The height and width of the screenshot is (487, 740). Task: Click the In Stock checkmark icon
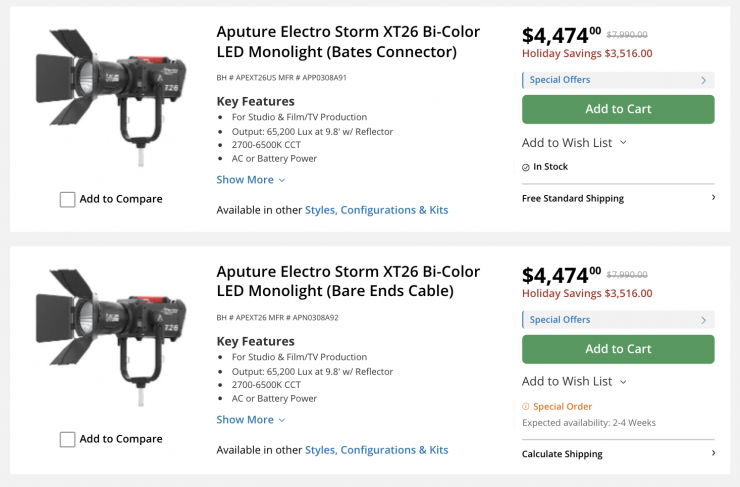click(526, 167)
